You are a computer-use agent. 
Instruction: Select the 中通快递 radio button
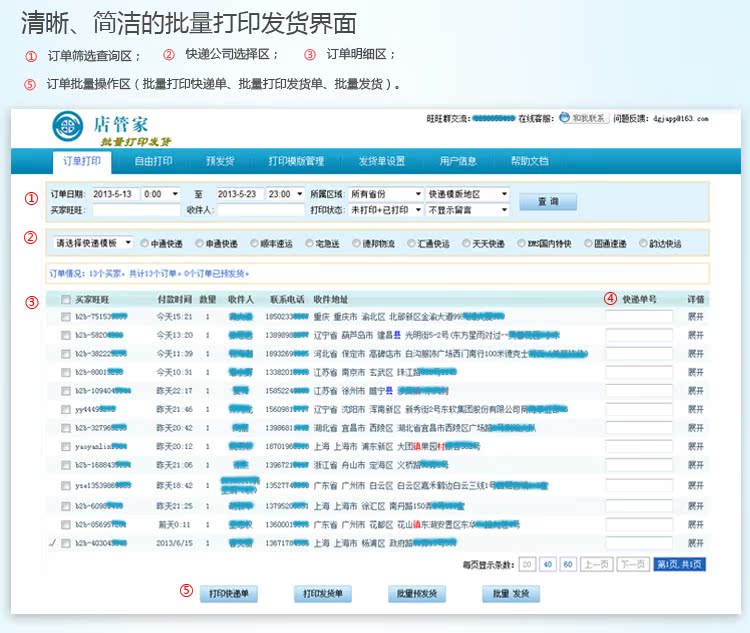click(x=144, y=244)
